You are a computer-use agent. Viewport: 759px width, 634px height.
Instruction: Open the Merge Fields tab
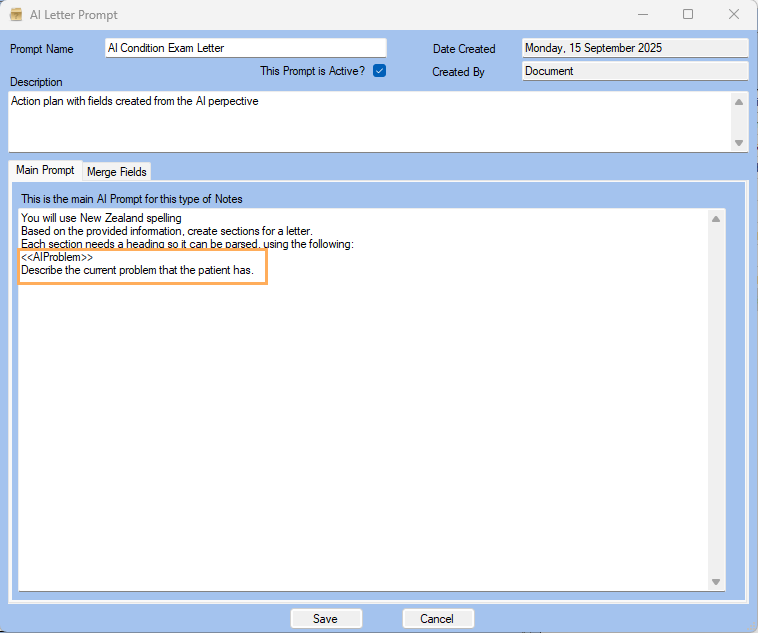(x=117, y=172)
